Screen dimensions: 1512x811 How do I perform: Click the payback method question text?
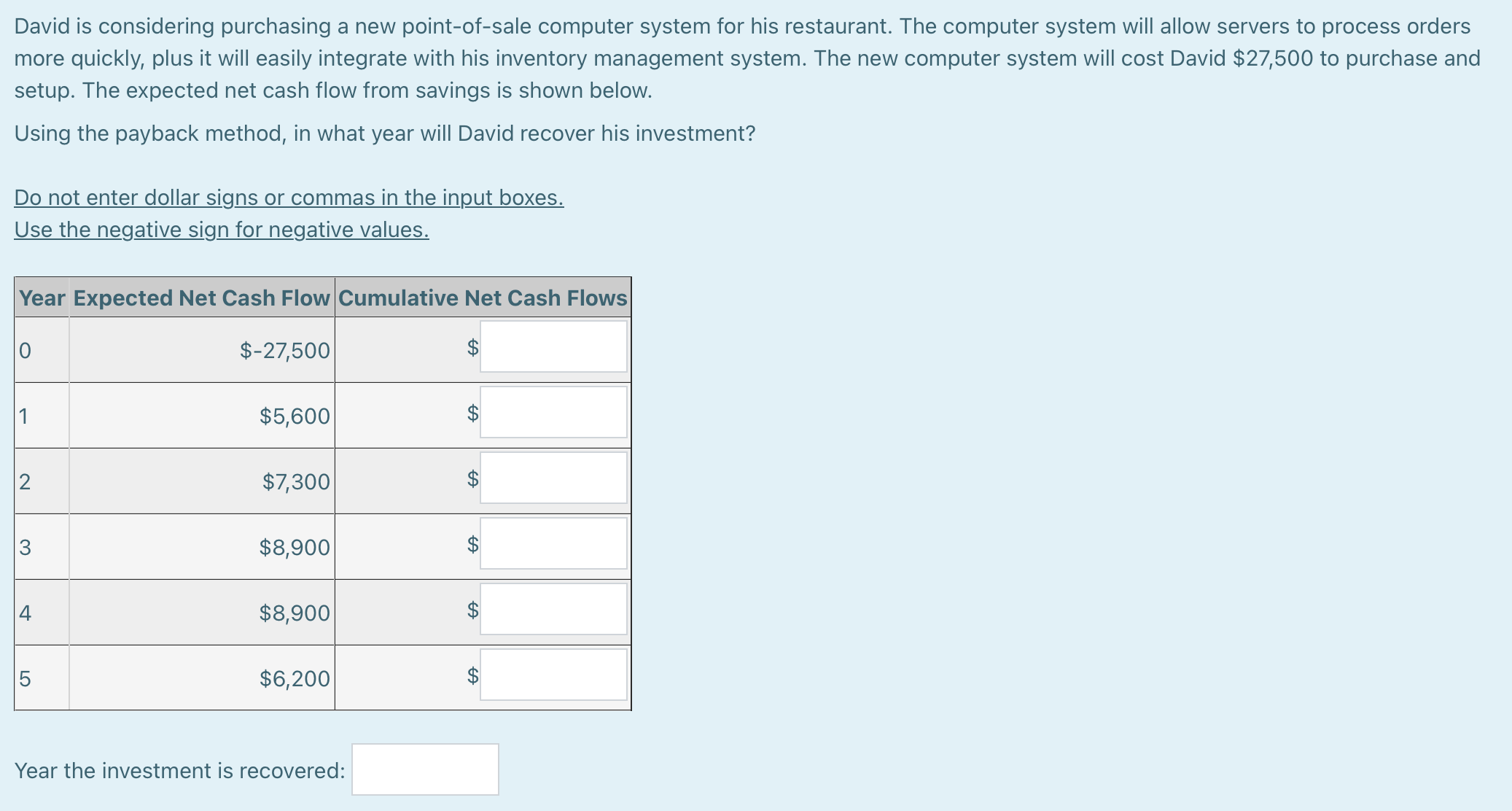pyautogui.click(x=384, y=133)
